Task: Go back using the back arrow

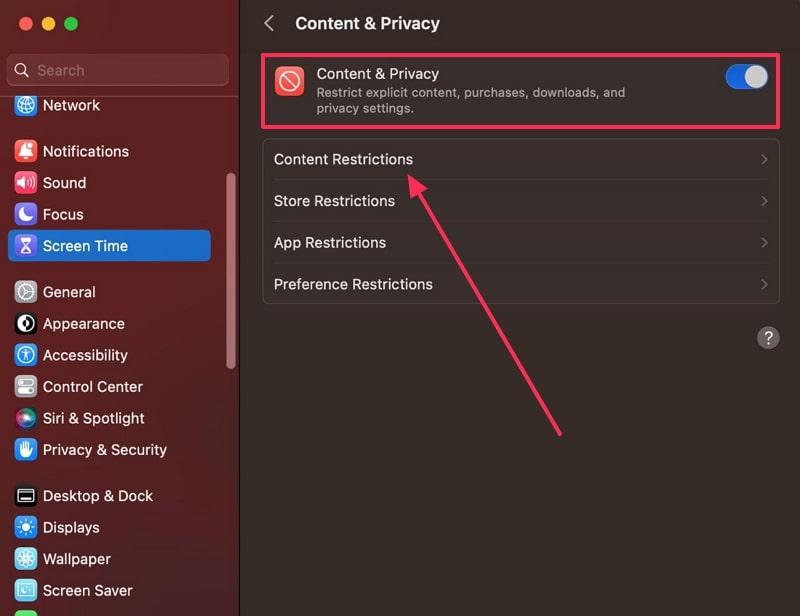Action: [x=269, y=23]
